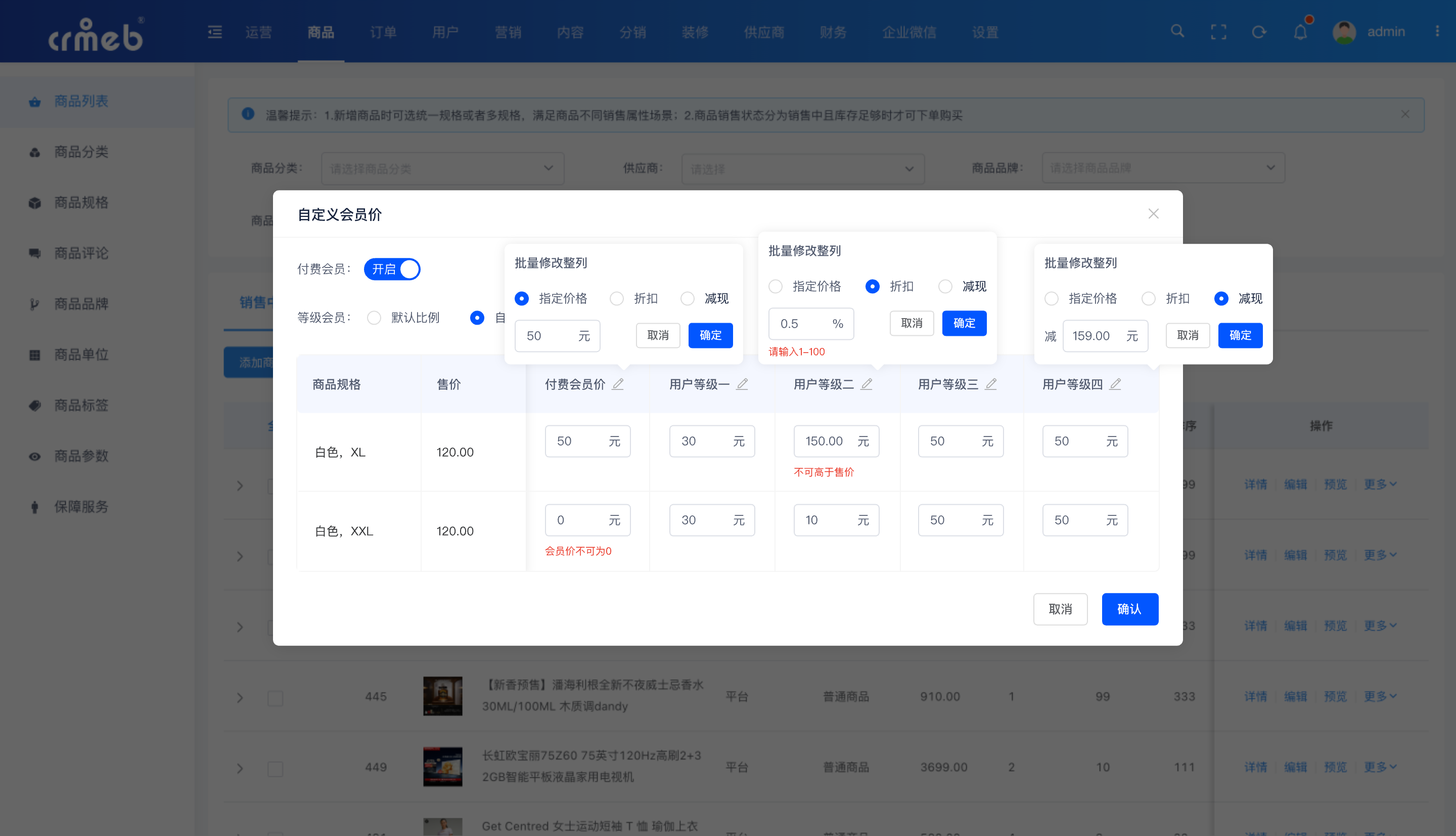The height and width of the screenshot is (836, 1456).
Task: Open 更多 menu for product 445
Action: pos(1380,696)
